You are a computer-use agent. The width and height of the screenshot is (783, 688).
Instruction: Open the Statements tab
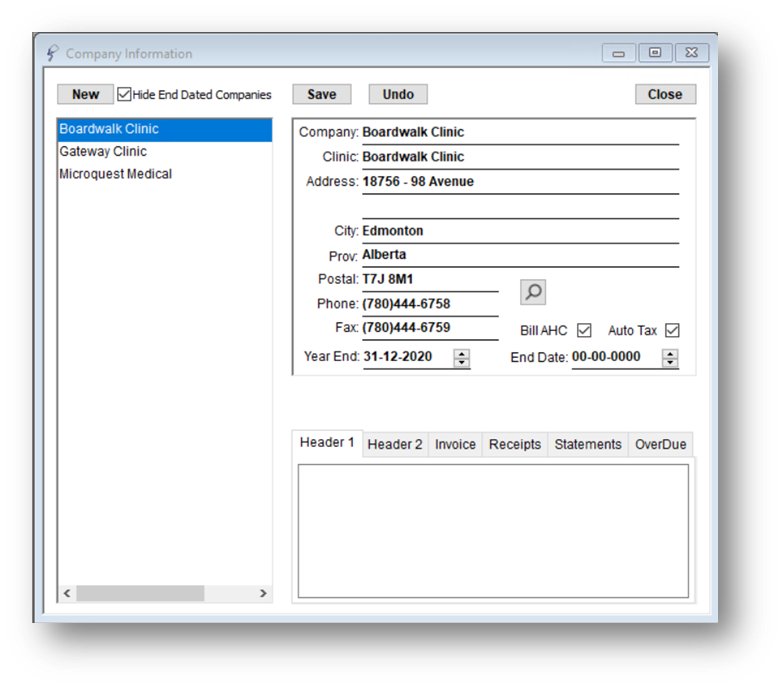coord(588,444)
